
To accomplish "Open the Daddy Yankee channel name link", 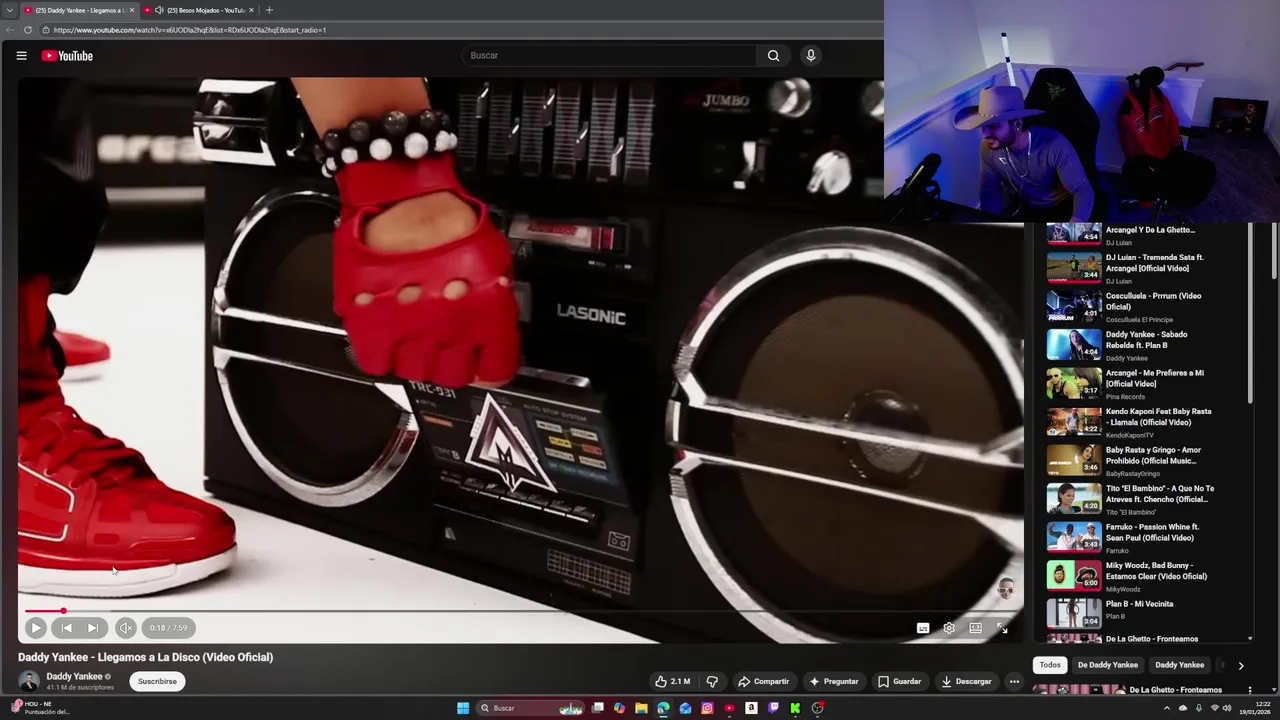I will (x=74, y=676).
